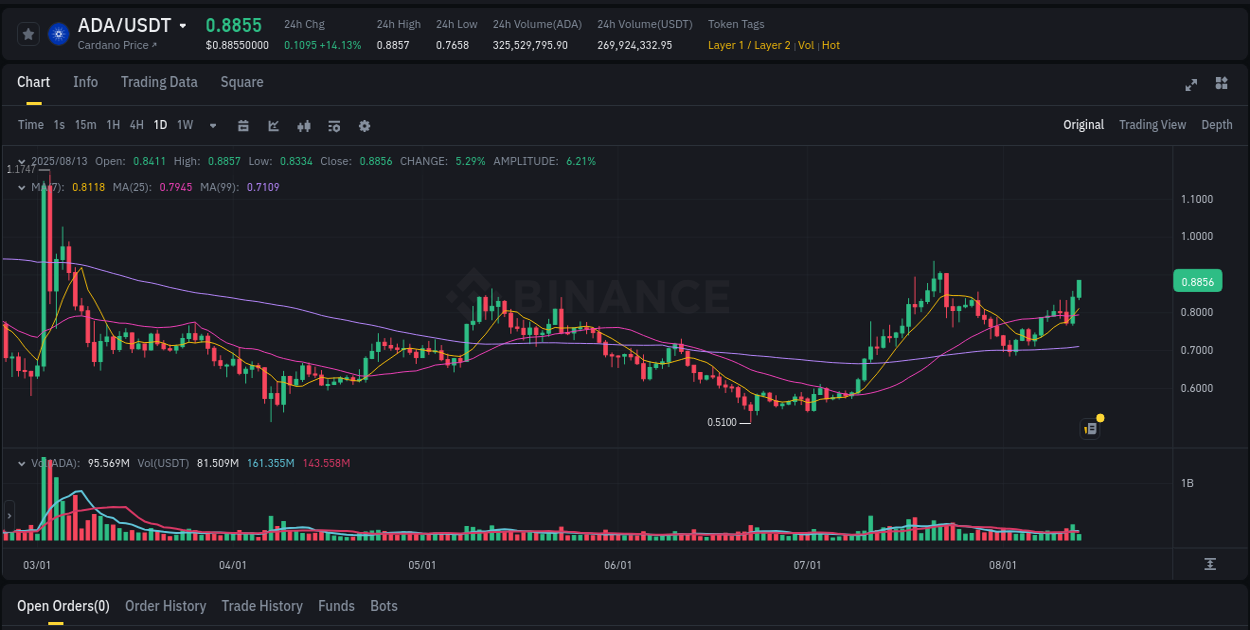The height and width of the screenshot is (630, 1250).
Task: Switch chart mode to Trading View
Action: [x=1152, y=124]
